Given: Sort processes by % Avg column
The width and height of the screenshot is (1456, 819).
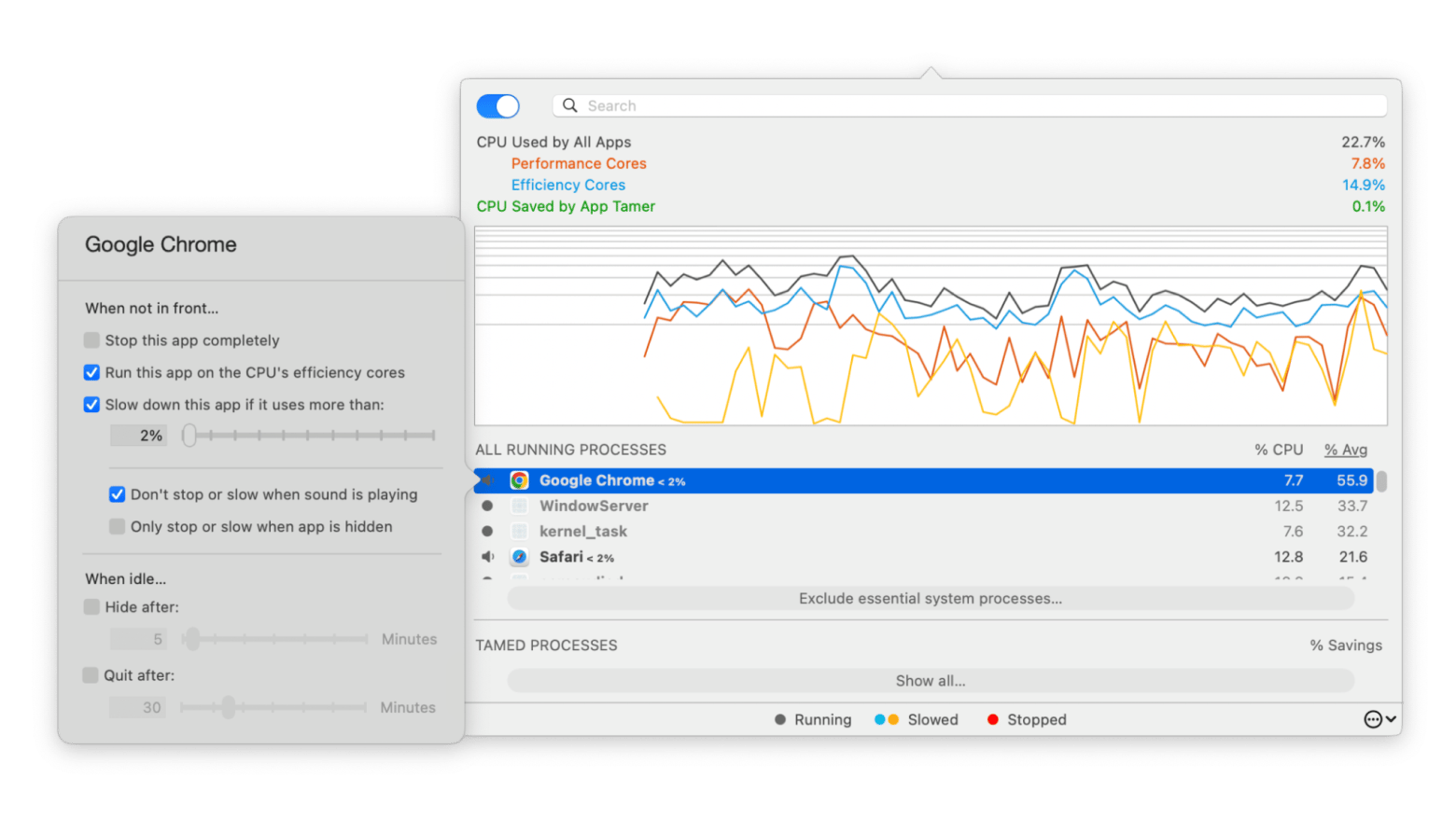Looking at the screenshot, I should click(x=1345, y=450).
